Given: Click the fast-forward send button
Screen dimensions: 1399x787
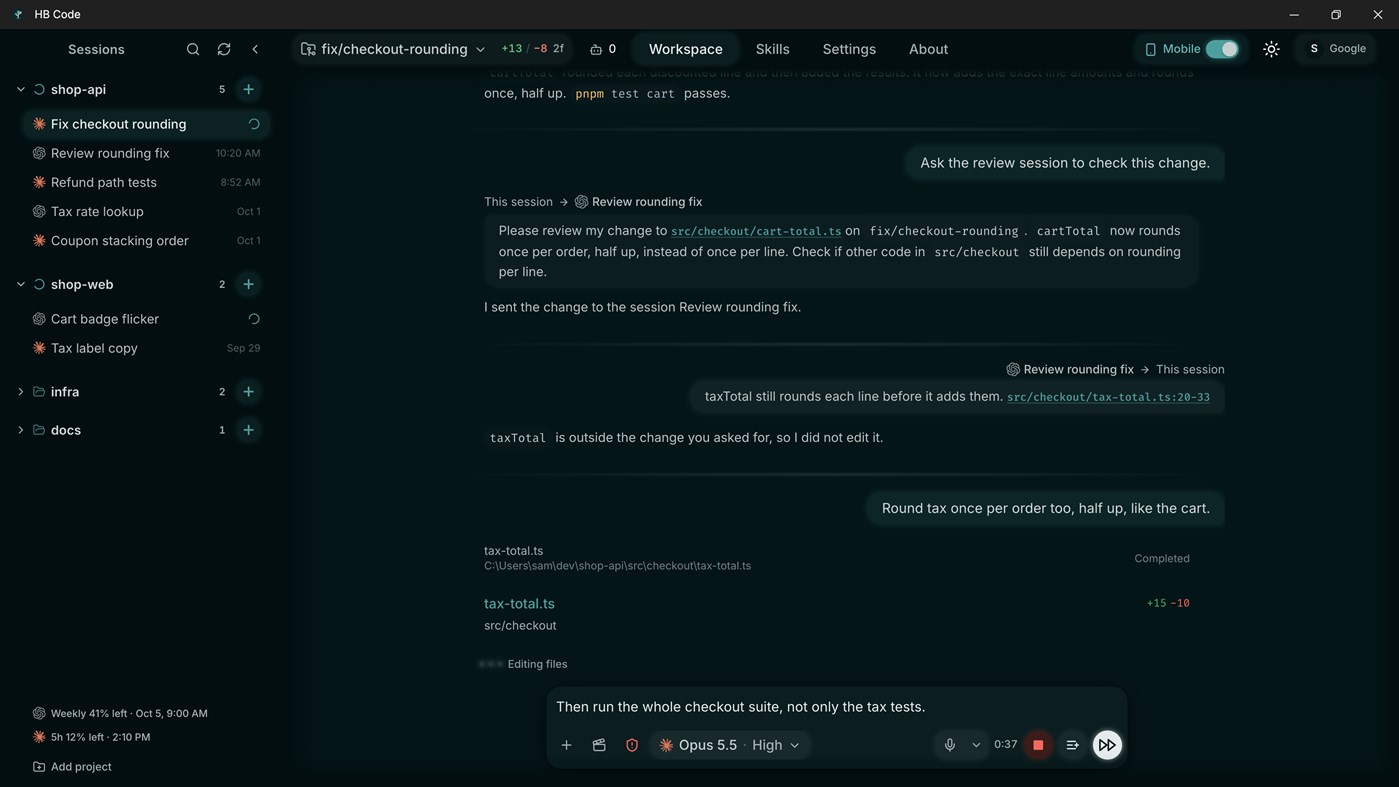Looking at the screenshot, I should [x=1107, y=745].
